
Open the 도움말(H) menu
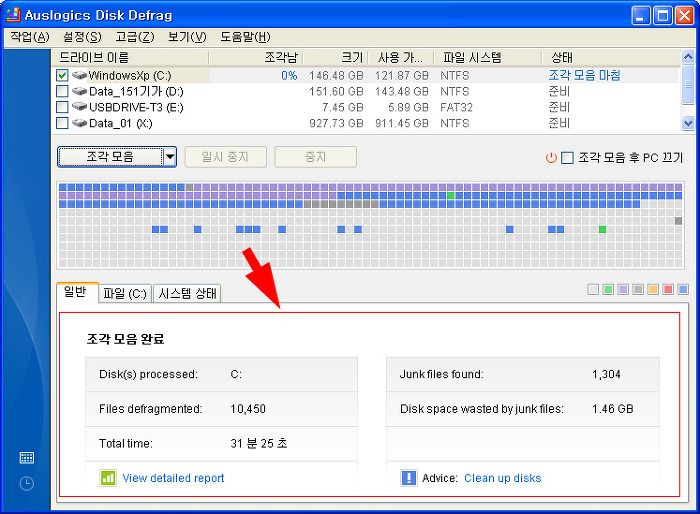[245, 37]
